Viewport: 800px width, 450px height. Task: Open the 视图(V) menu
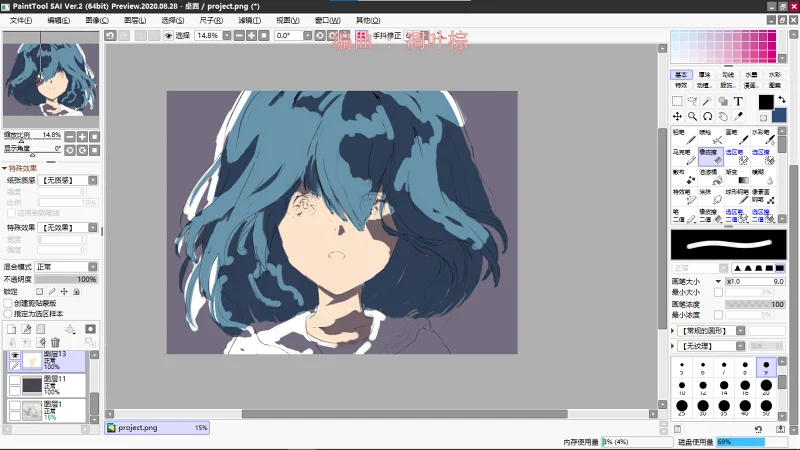point(287,20)
